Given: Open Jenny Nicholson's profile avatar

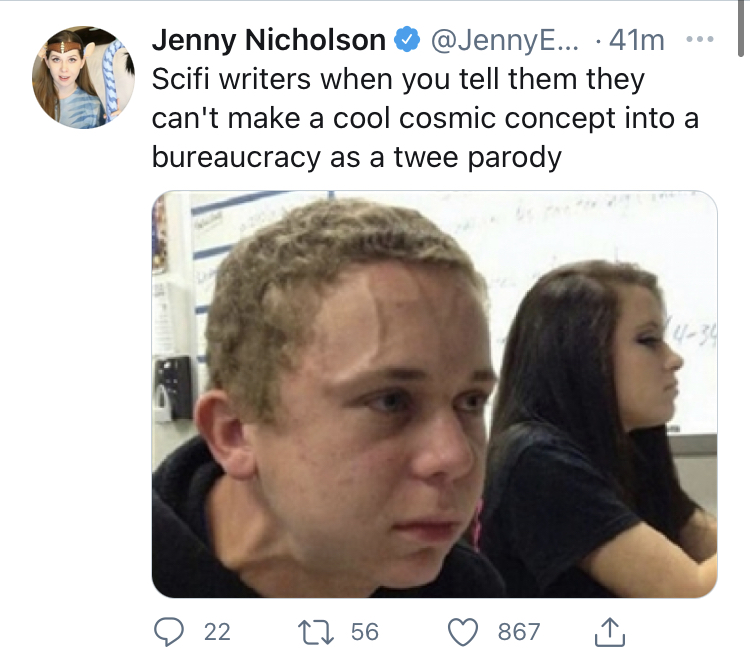Looking at the screenshot, I should (x=81, y=79).
